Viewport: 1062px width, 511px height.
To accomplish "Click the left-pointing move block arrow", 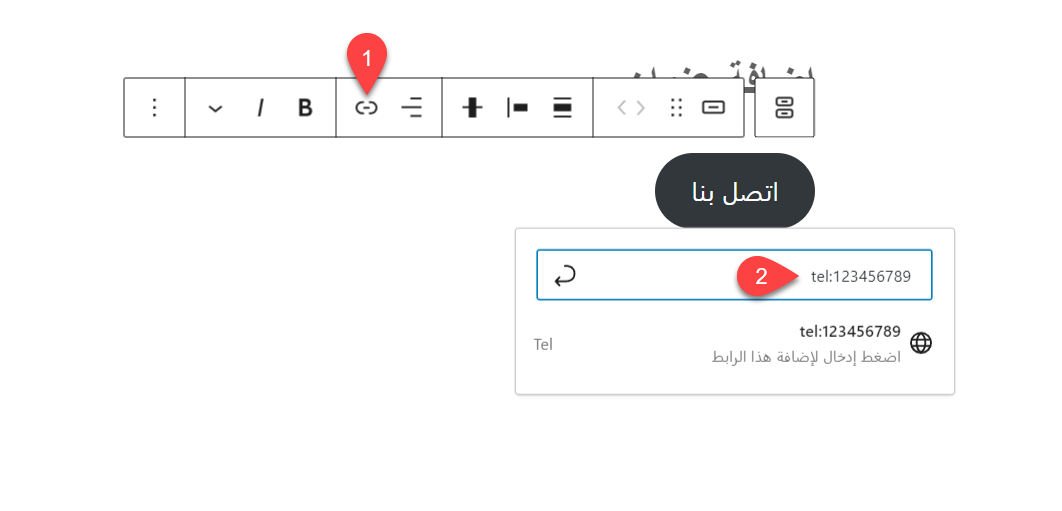I will pyautogui.click(x=621, y=108).
